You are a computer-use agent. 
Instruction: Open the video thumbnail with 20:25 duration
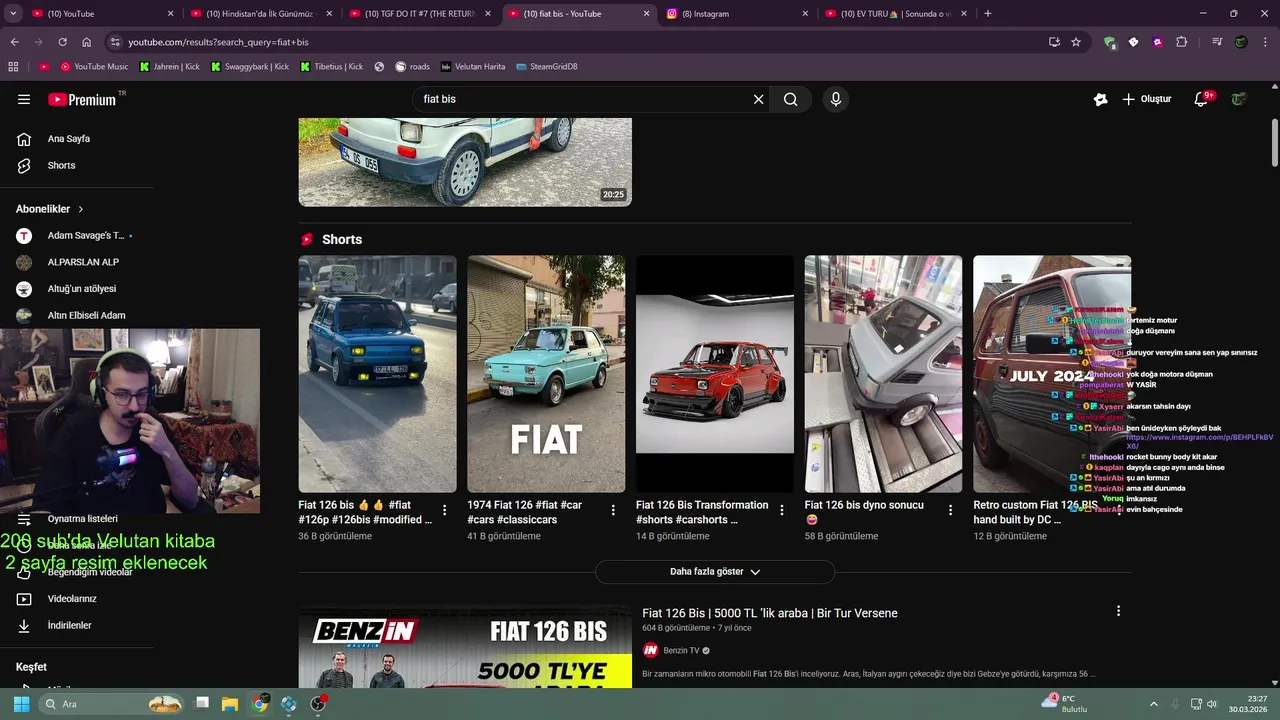point(465,162)
